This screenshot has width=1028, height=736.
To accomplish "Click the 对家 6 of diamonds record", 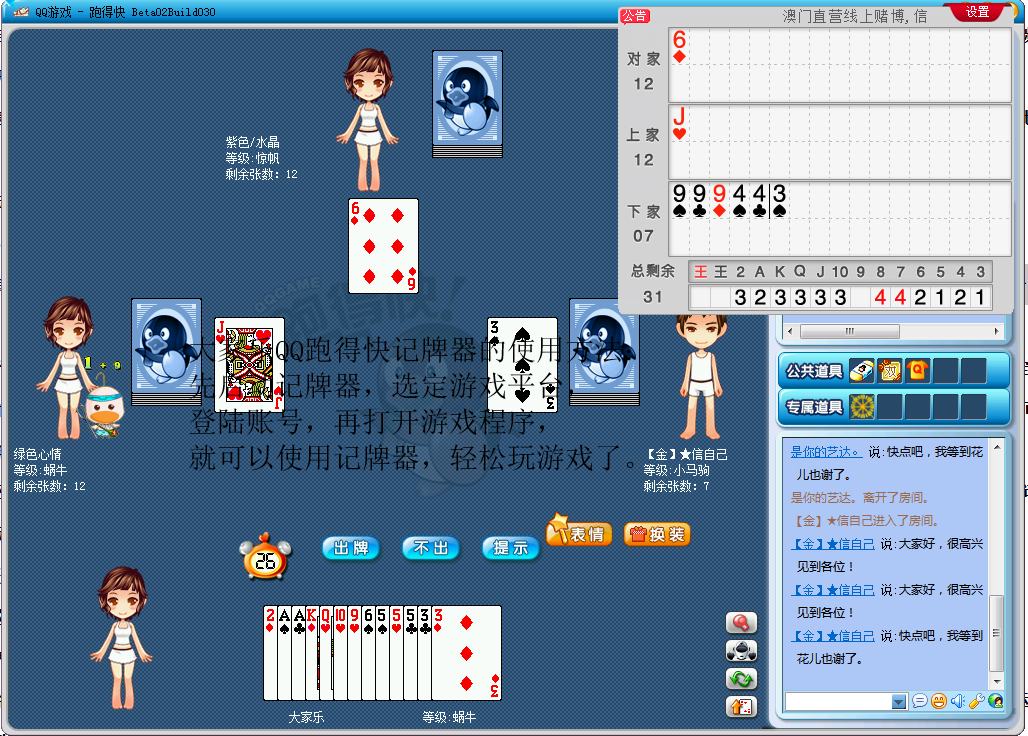I will [x=679, y=47].
